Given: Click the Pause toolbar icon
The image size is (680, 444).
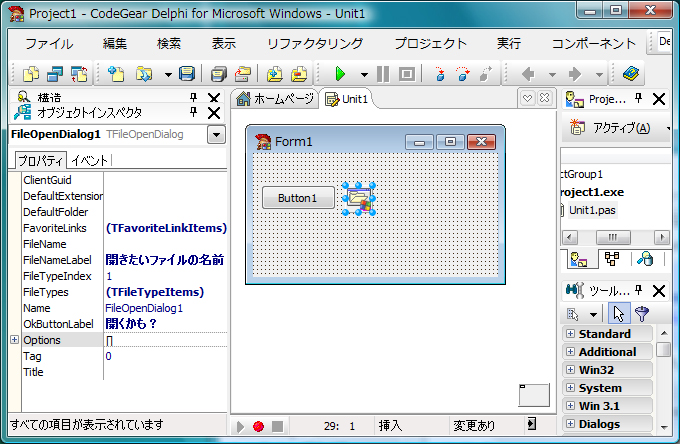Looking at the screenshot, I should [383, 74].
